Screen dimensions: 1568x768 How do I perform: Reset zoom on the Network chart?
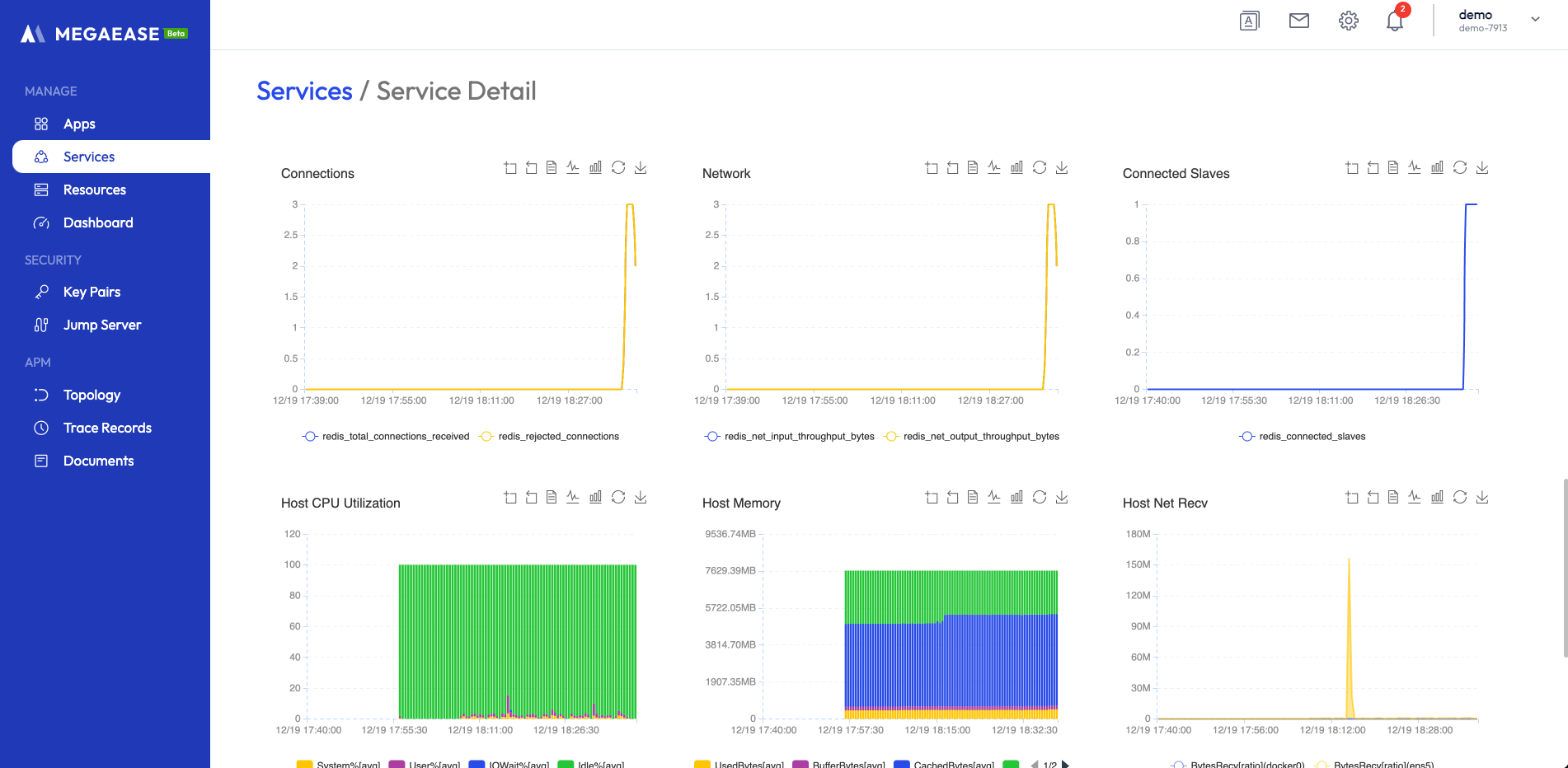[x=952, y=167]
